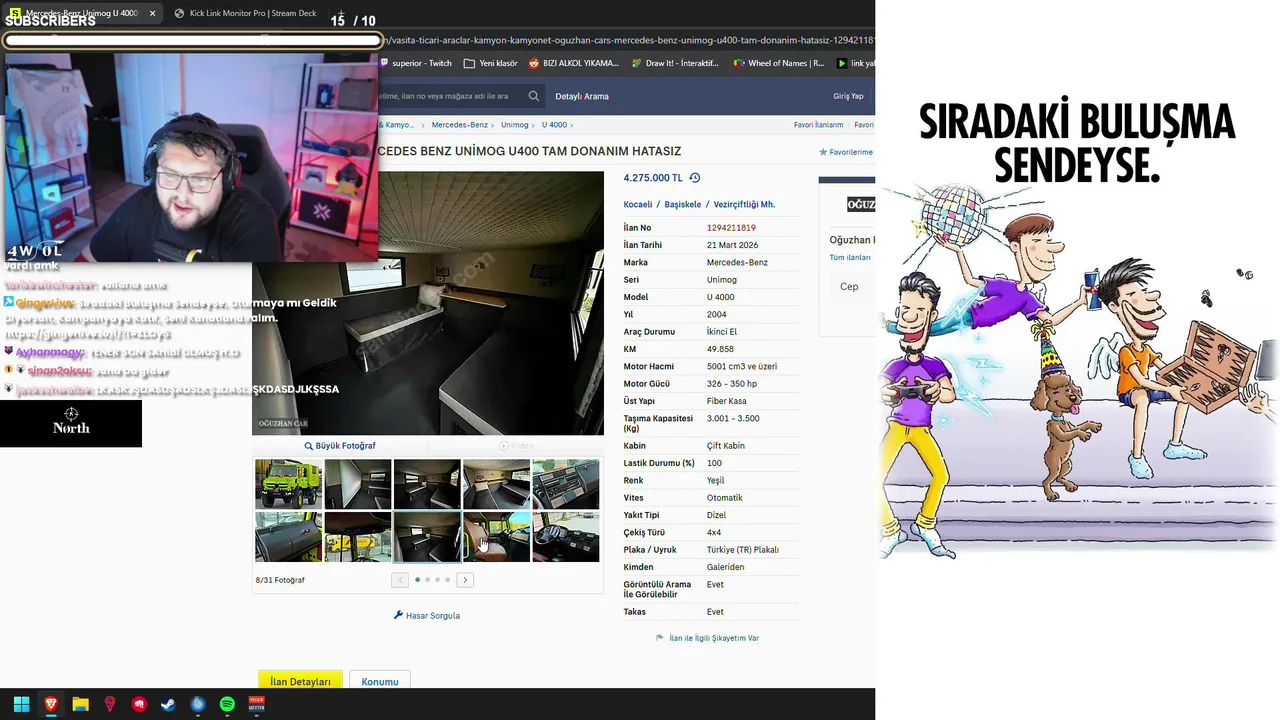Image resolution: width=1280 pixels, height=720 pixels.
Task: Click the Giriş Yap login link
Action: (x=848, y=96)
